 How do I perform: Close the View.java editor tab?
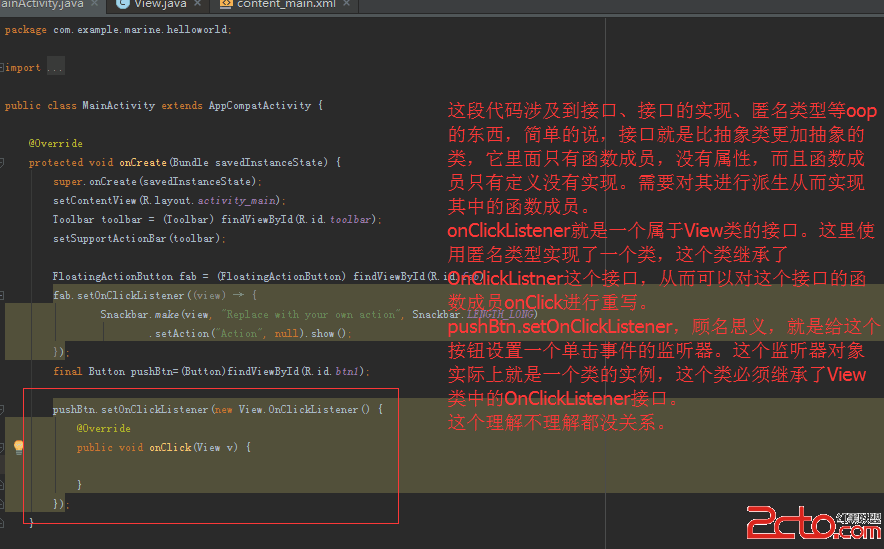coord(195,4)
